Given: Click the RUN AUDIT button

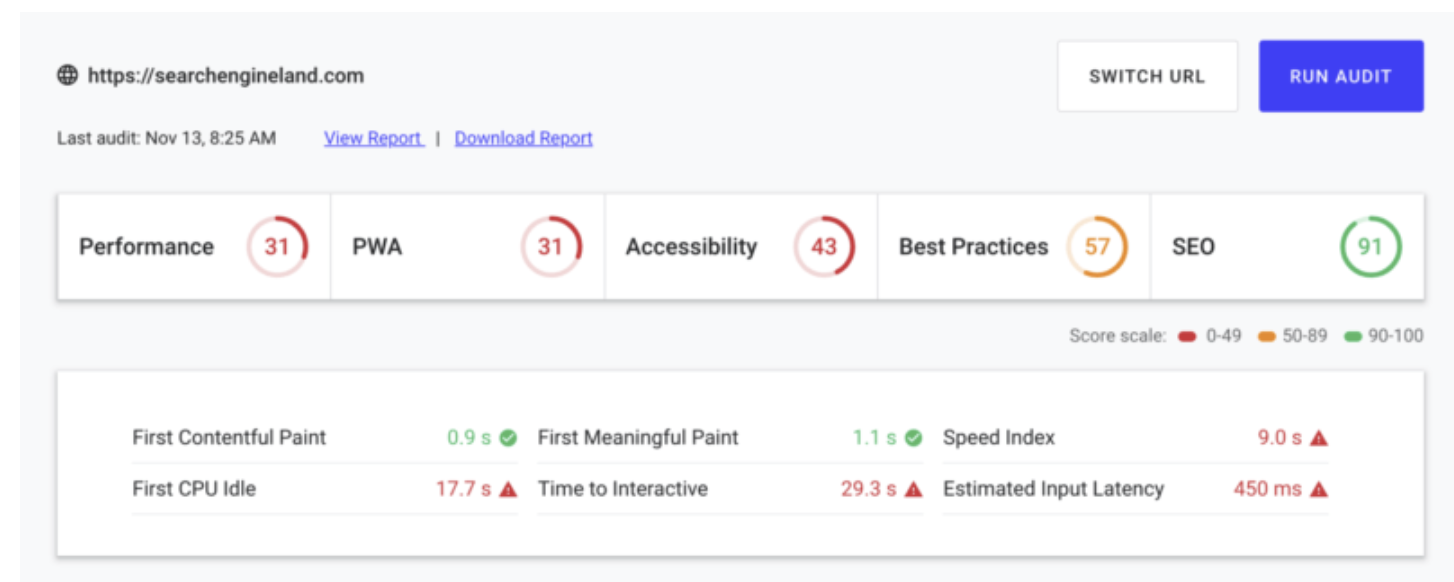Looking at the screenshot, I should click(1341, 76).
